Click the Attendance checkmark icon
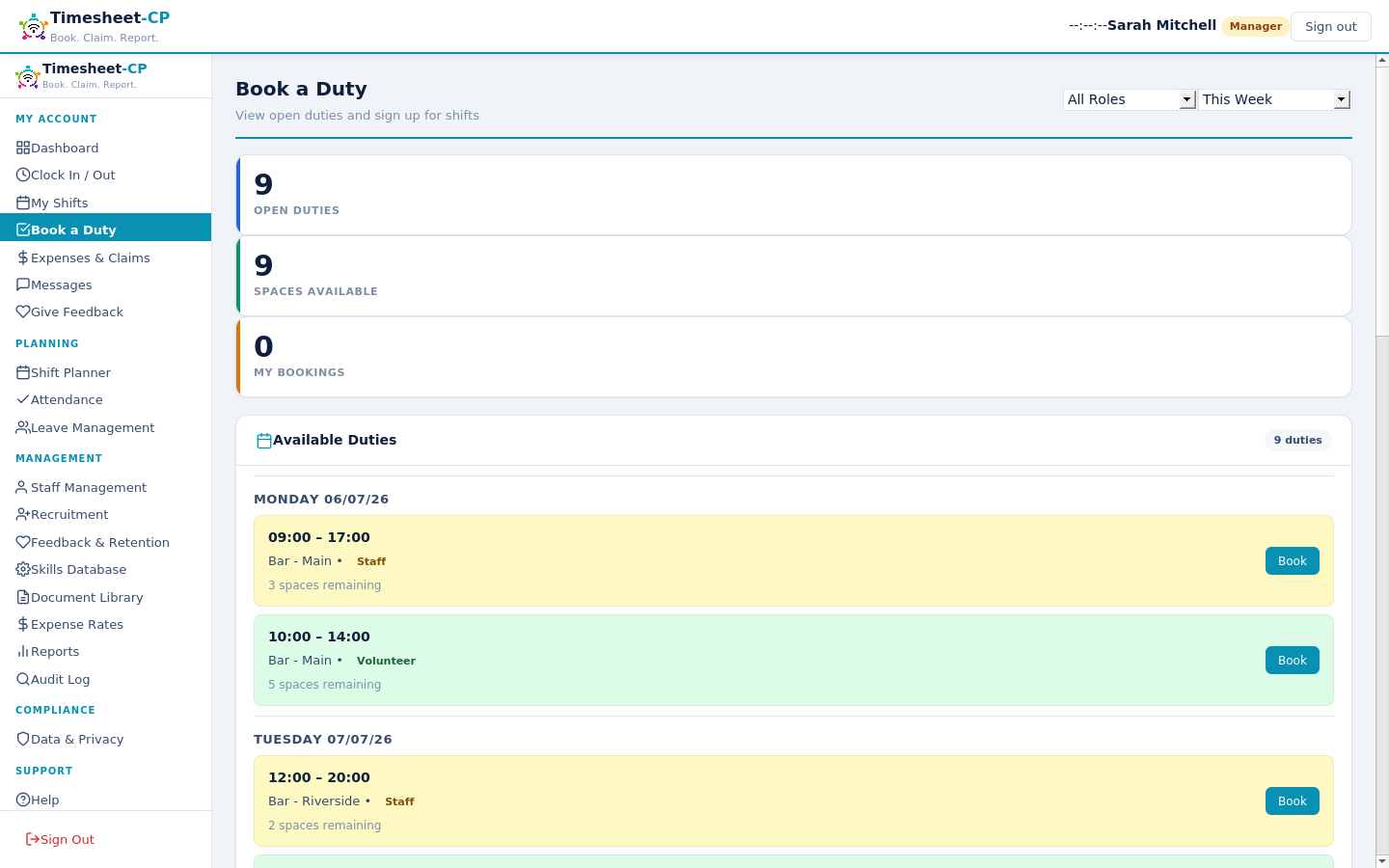Screen dimensions: 1389x868 (x=23, y=399)
